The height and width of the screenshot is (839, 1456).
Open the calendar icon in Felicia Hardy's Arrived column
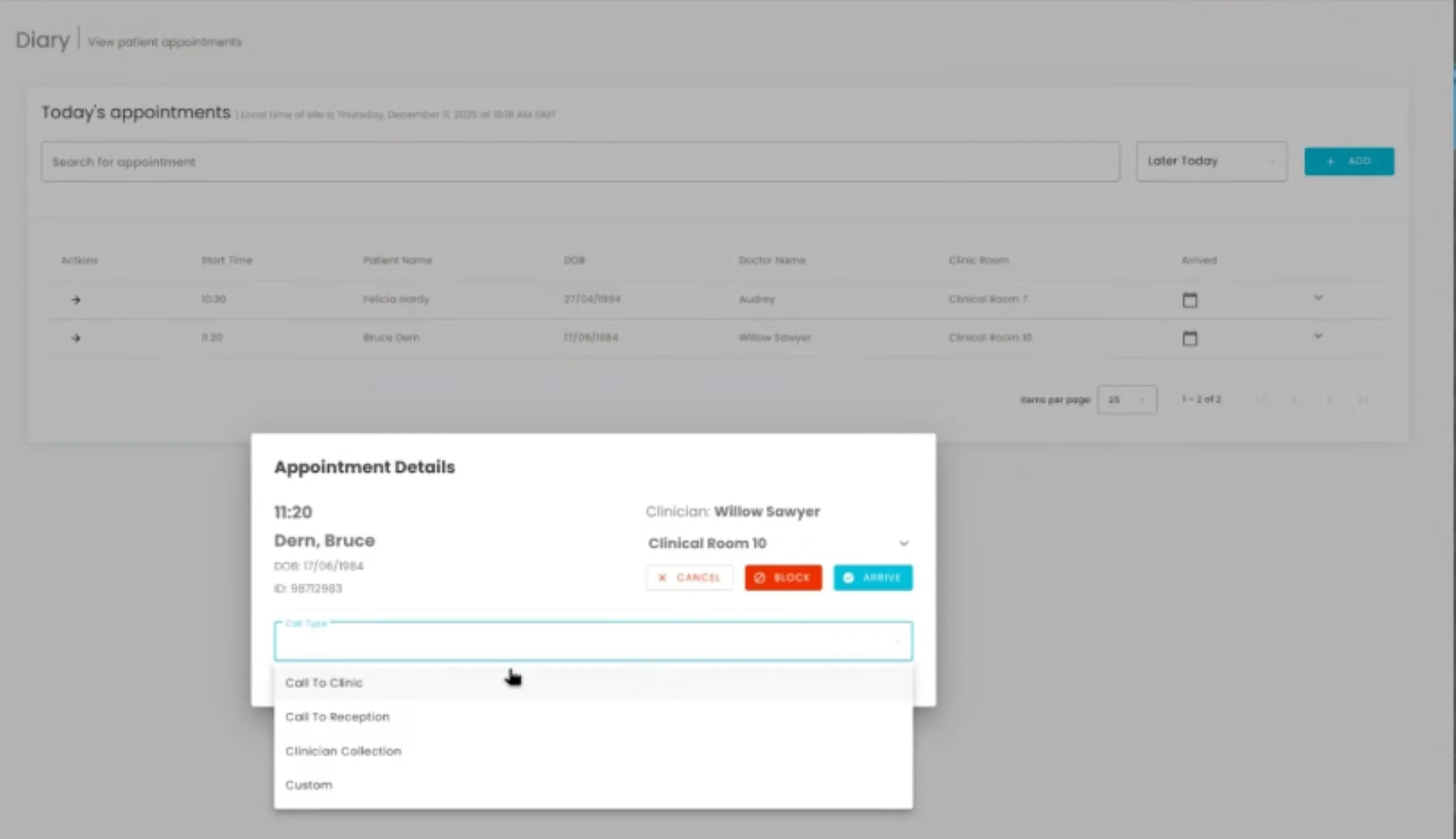[1189, 299]
